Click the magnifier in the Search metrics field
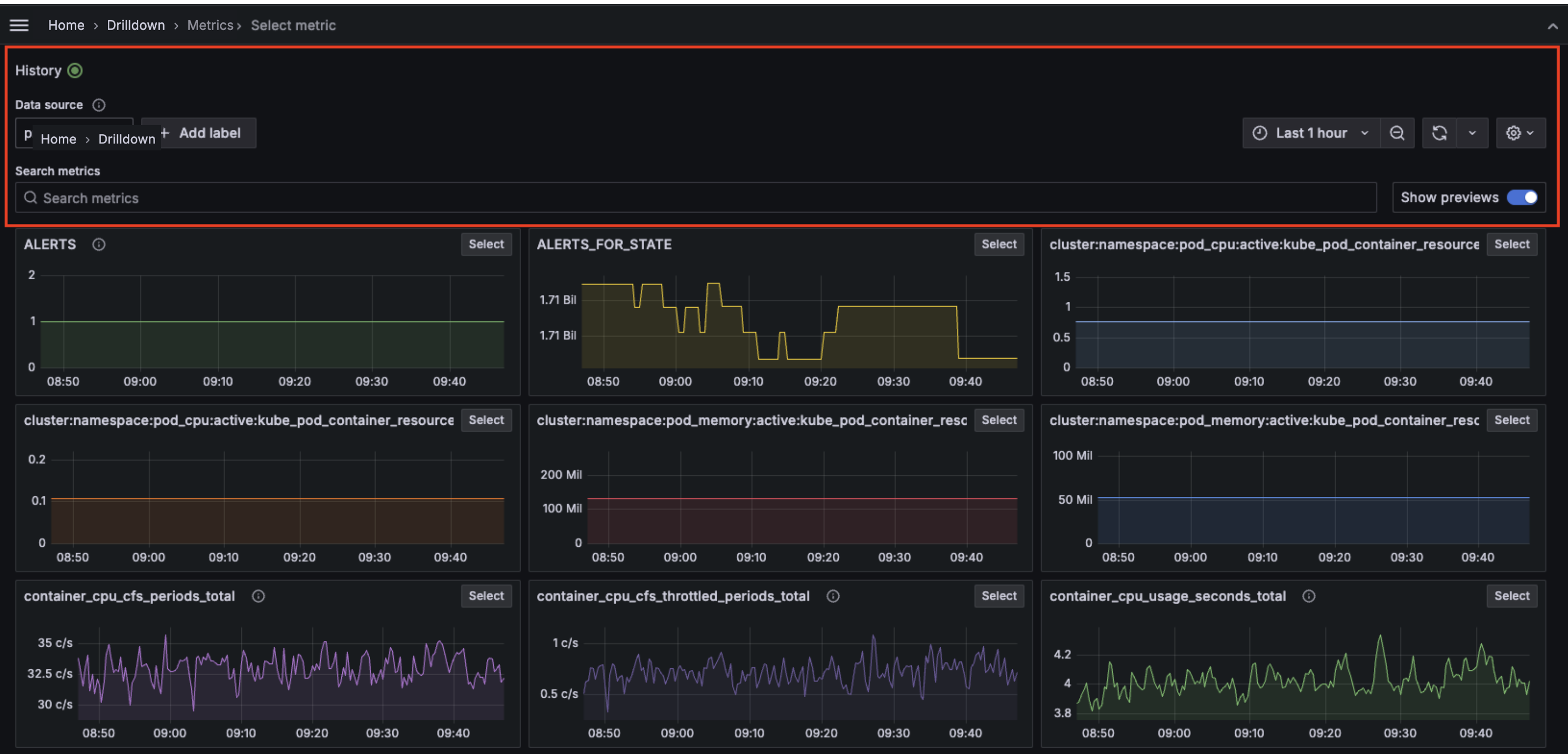Viewport: 1568px width, 754px height. [30, 197]
